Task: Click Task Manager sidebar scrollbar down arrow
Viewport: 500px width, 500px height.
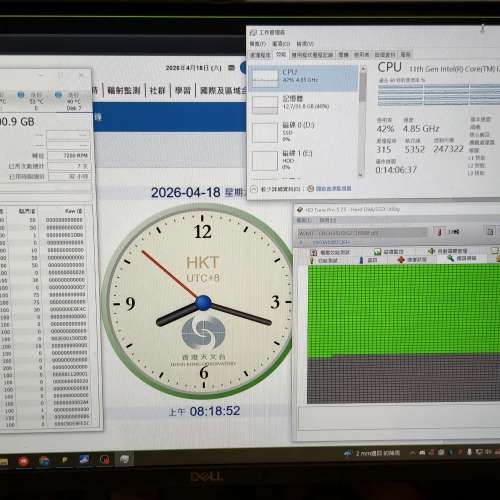Action: (361, 174)
